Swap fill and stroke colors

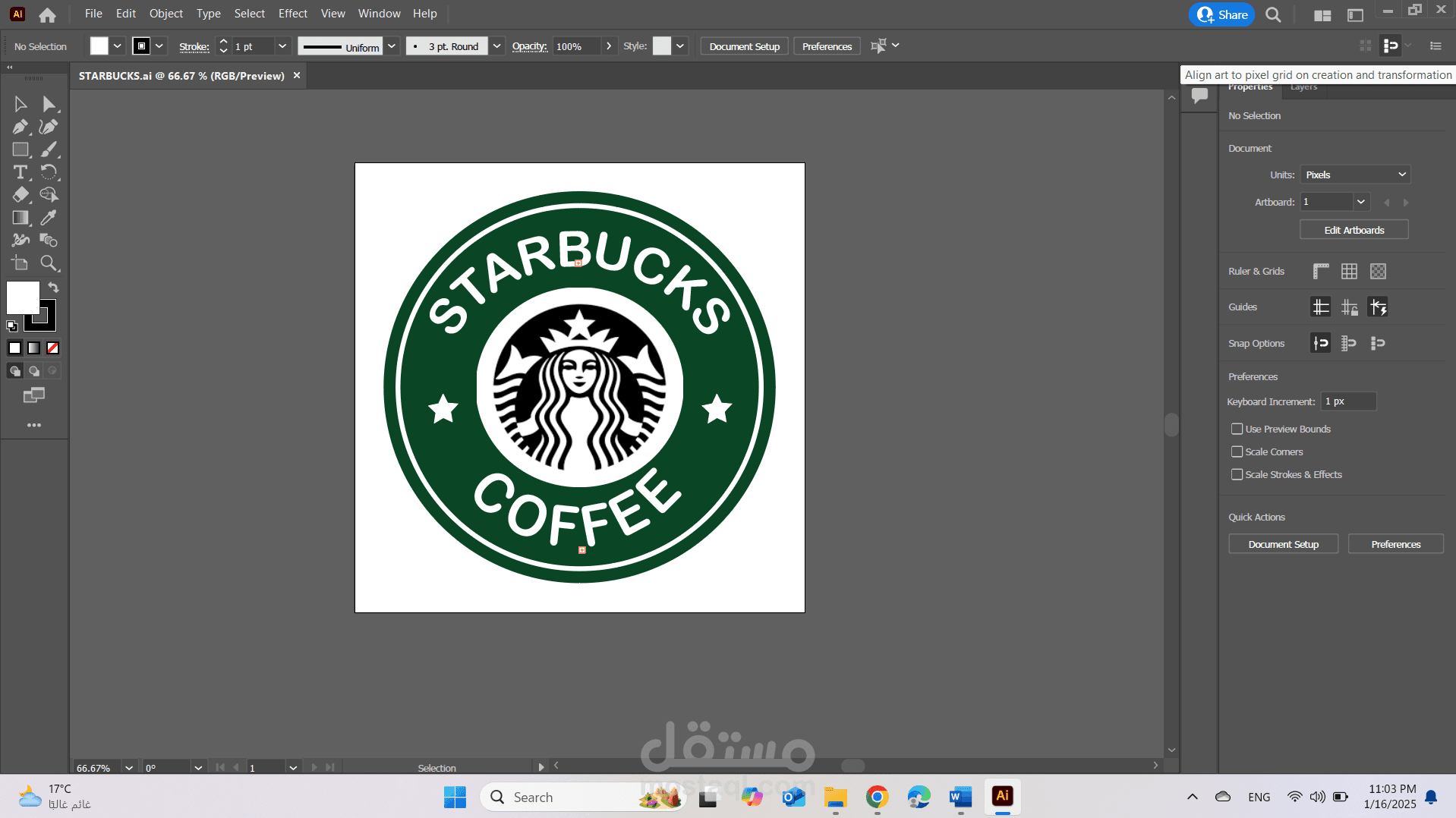[53, 288]
